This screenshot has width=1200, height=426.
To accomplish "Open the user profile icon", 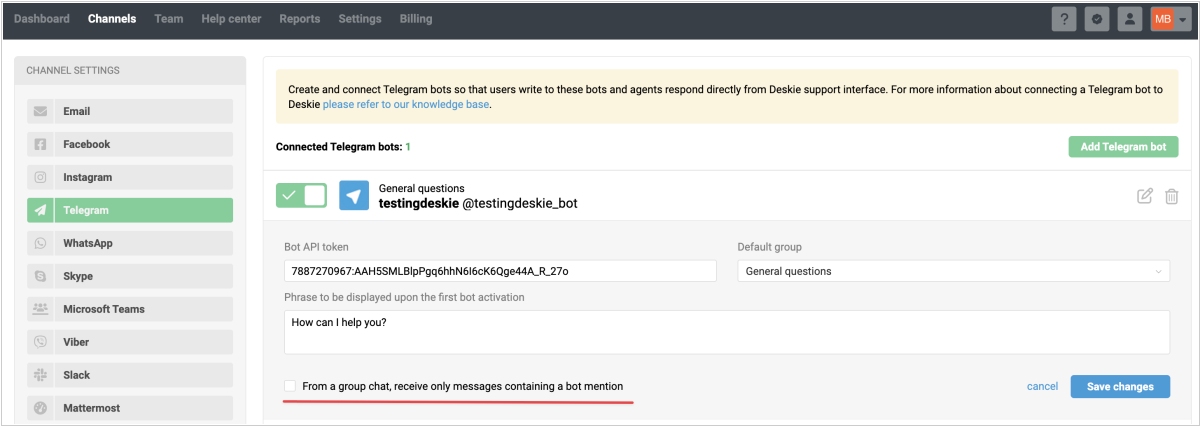I will click(x=1130, y=19).
